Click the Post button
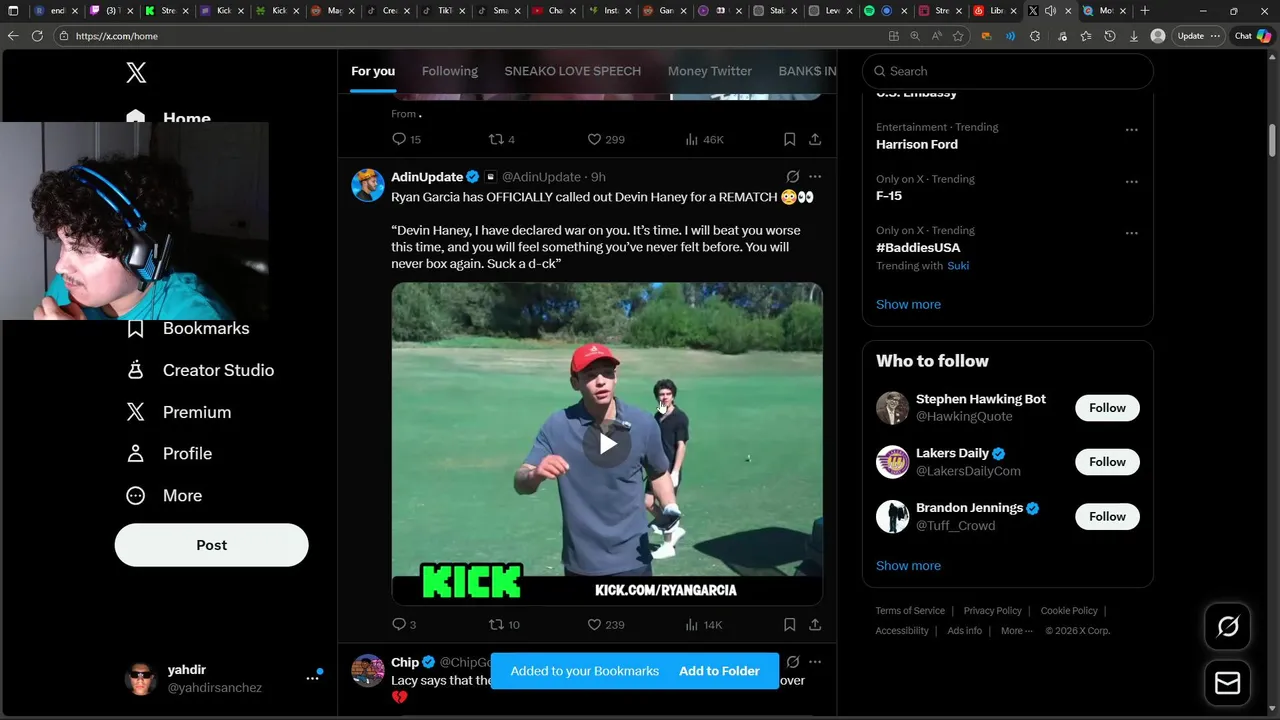 pos(211,545)
